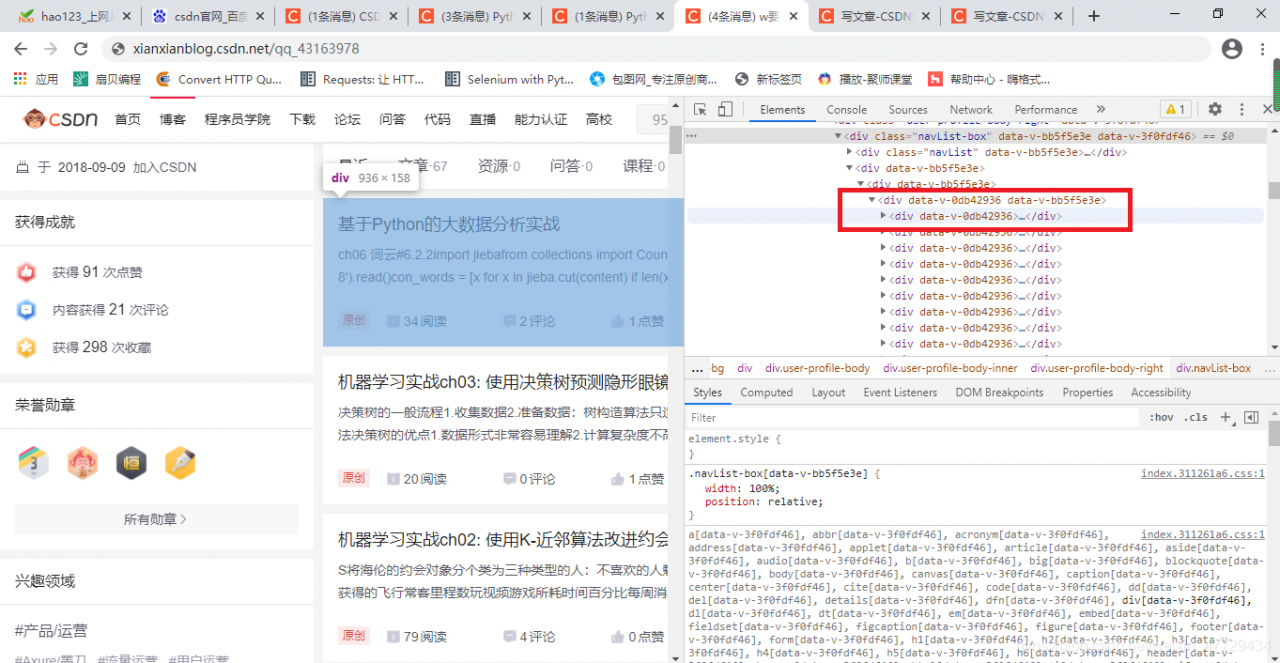Expand the highlighted div data-v-0db42936 child node
1280x663 pixels.
pyautogui.click(x=883, y=216)
